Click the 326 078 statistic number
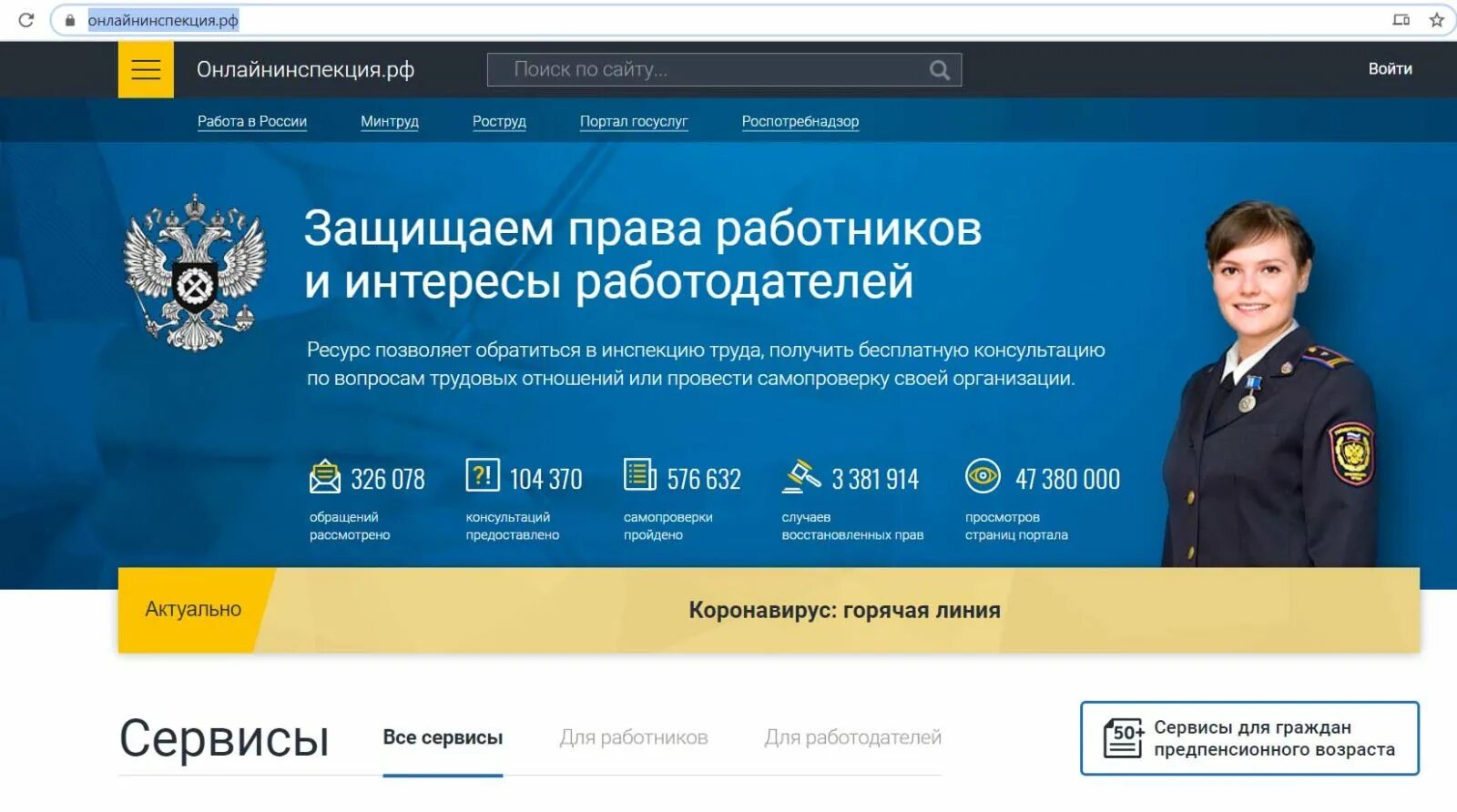 click(388, 479)
